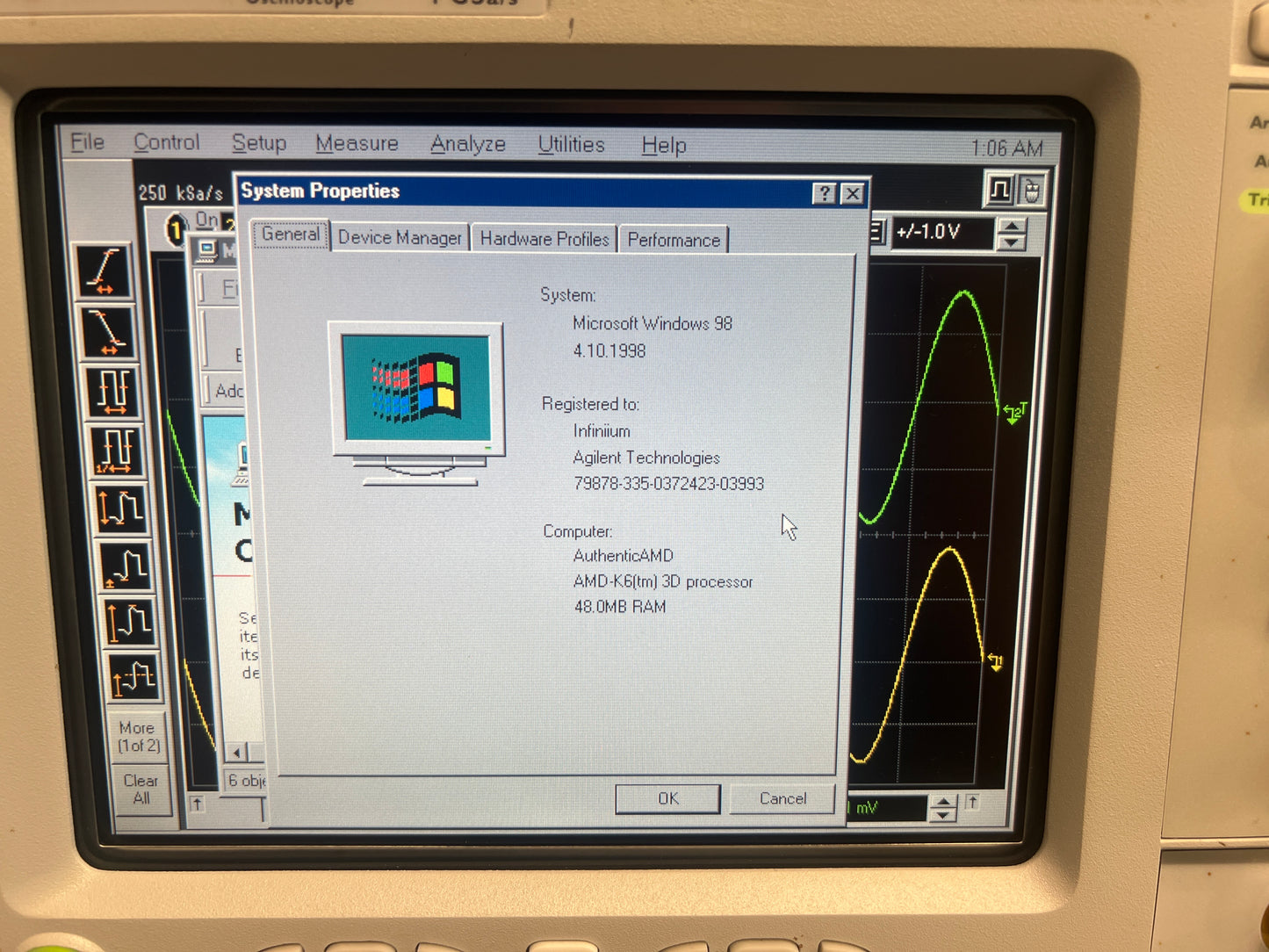This screenshot has height=952, width=1269.
Task: Click the 'Microsoft Windows 98' text
Action: (x=653, y=323)
